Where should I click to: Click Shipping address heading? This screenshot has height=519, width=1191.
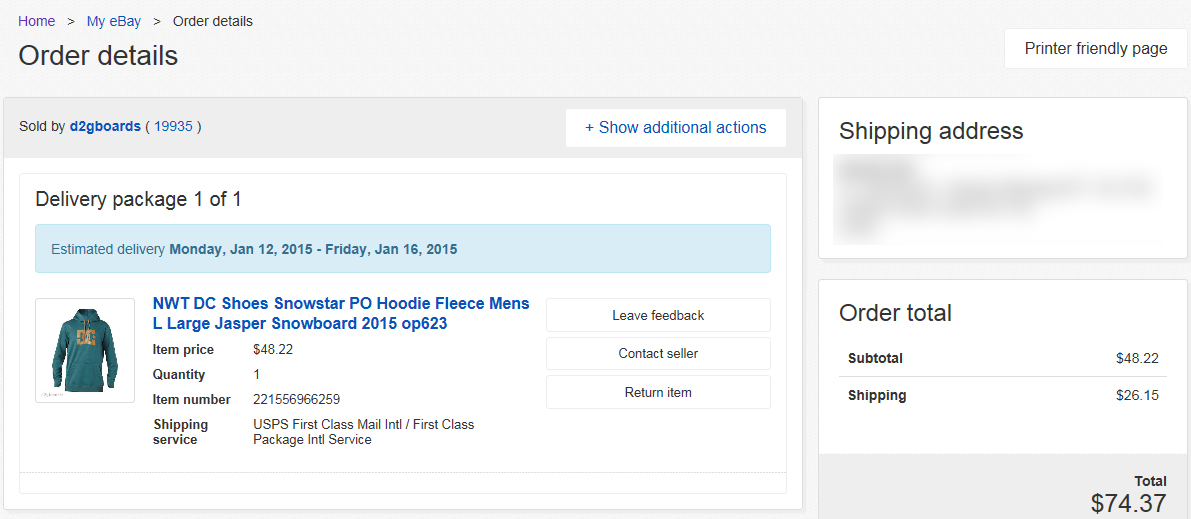(x=931, y=131)
